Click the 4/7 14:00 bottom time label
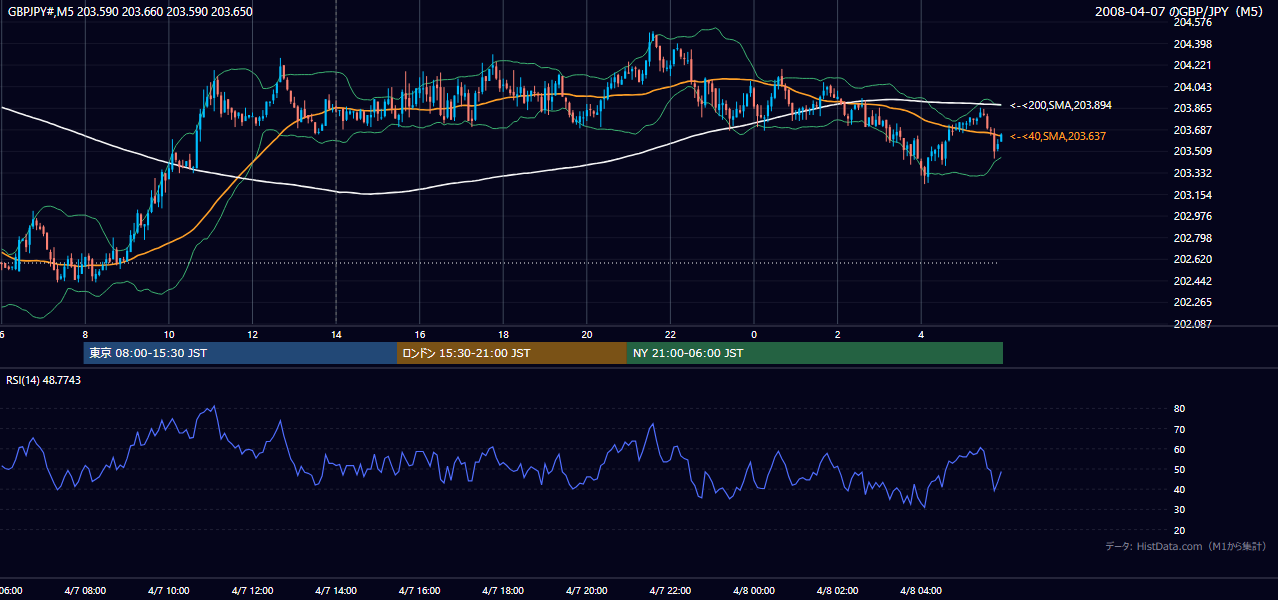 point(337,591)
